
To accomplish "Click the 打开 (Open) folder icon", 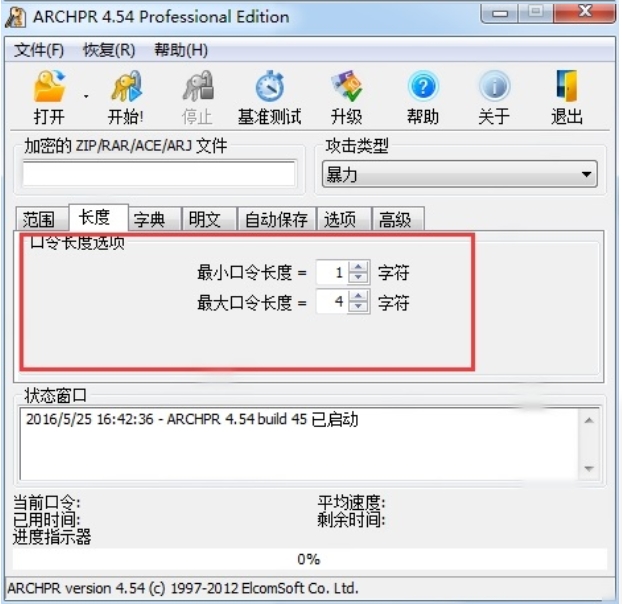I will coord(49,86).
